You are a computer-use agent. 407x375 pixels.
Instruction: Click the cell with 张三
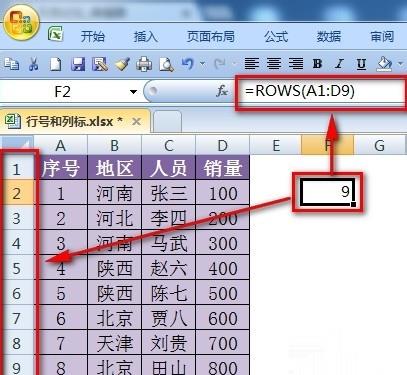click(x=169, y=193)
